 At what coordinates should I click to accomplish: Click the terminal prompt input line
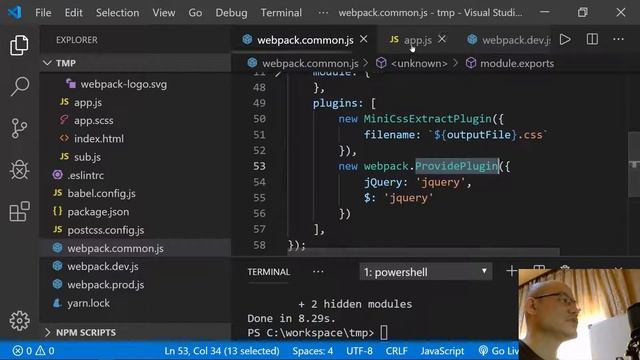pos(318,333)
